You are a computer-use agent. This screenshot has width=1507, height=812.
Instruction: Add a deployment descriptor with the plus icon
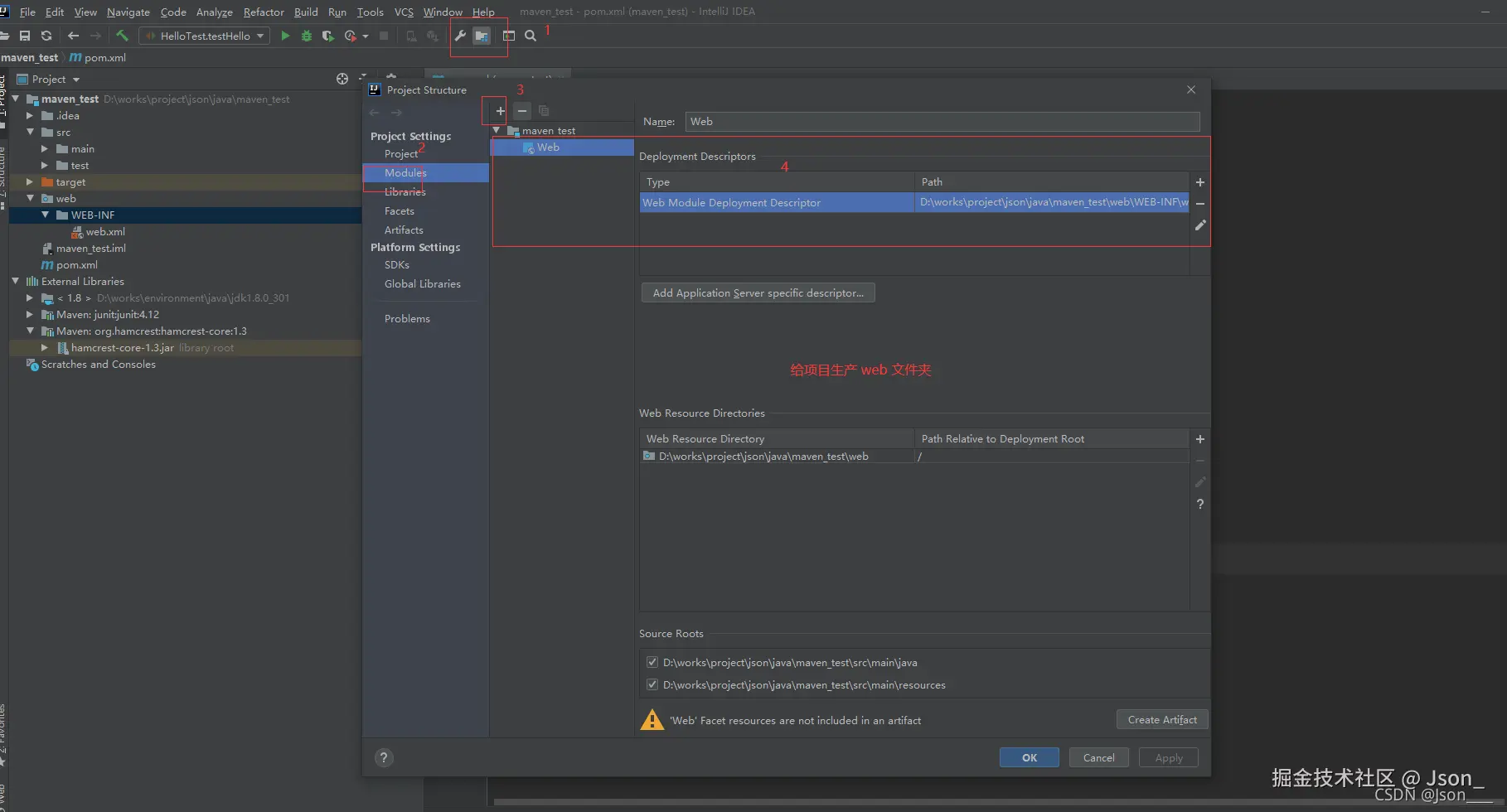(1199, 182)
